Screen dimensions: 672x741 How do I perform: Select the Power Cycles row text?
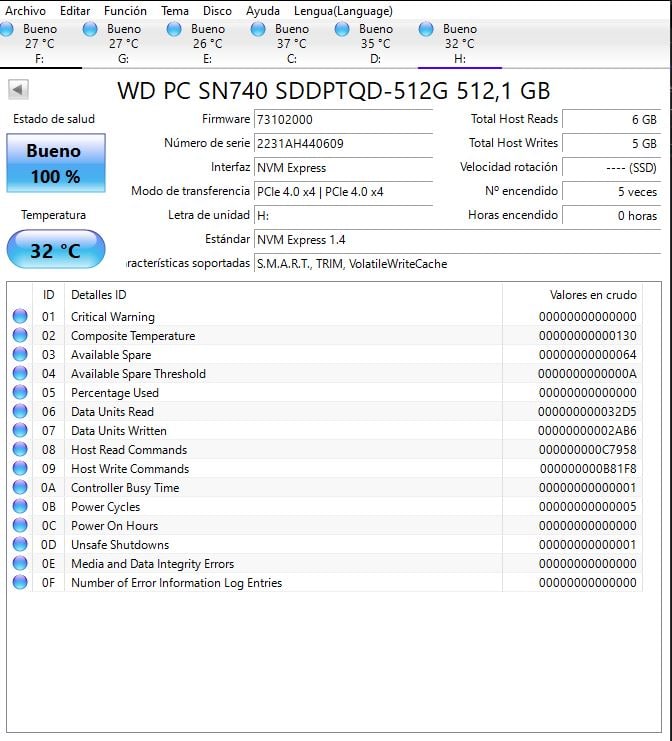pos(105,507)
